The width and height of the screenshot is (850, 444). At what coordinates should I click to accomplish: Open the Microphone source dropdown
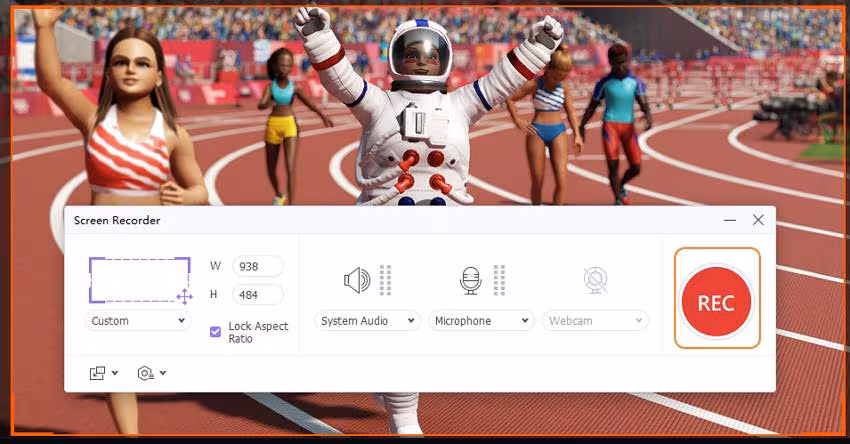click(481, 321)
